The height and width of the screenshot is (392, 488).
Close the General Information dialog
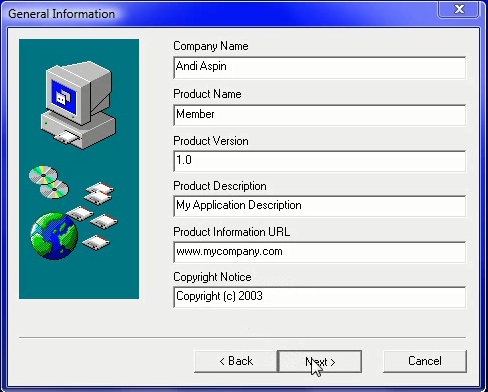coord(460,9)
